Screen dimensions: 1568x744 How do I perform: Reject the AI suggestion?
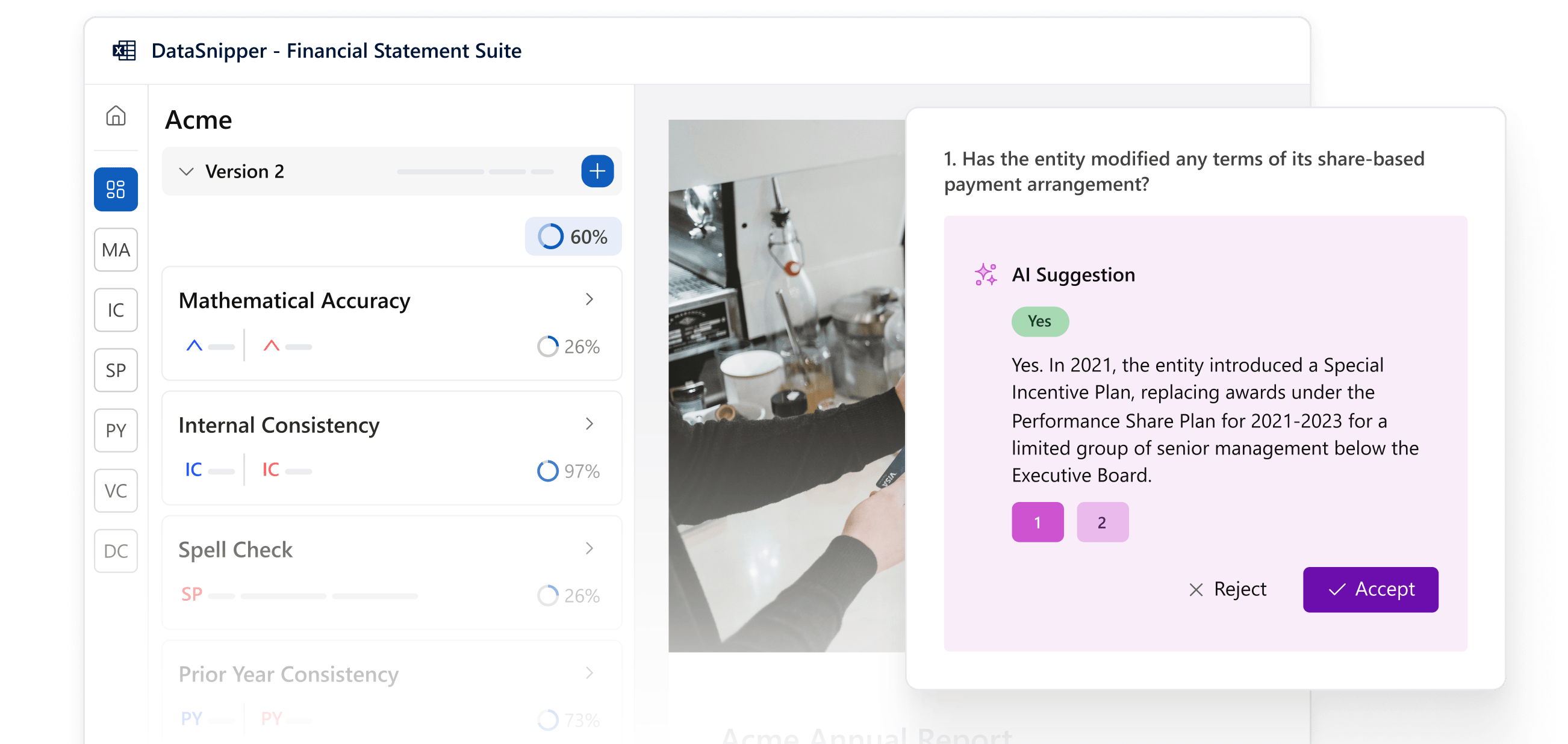tap(1227, 589)
